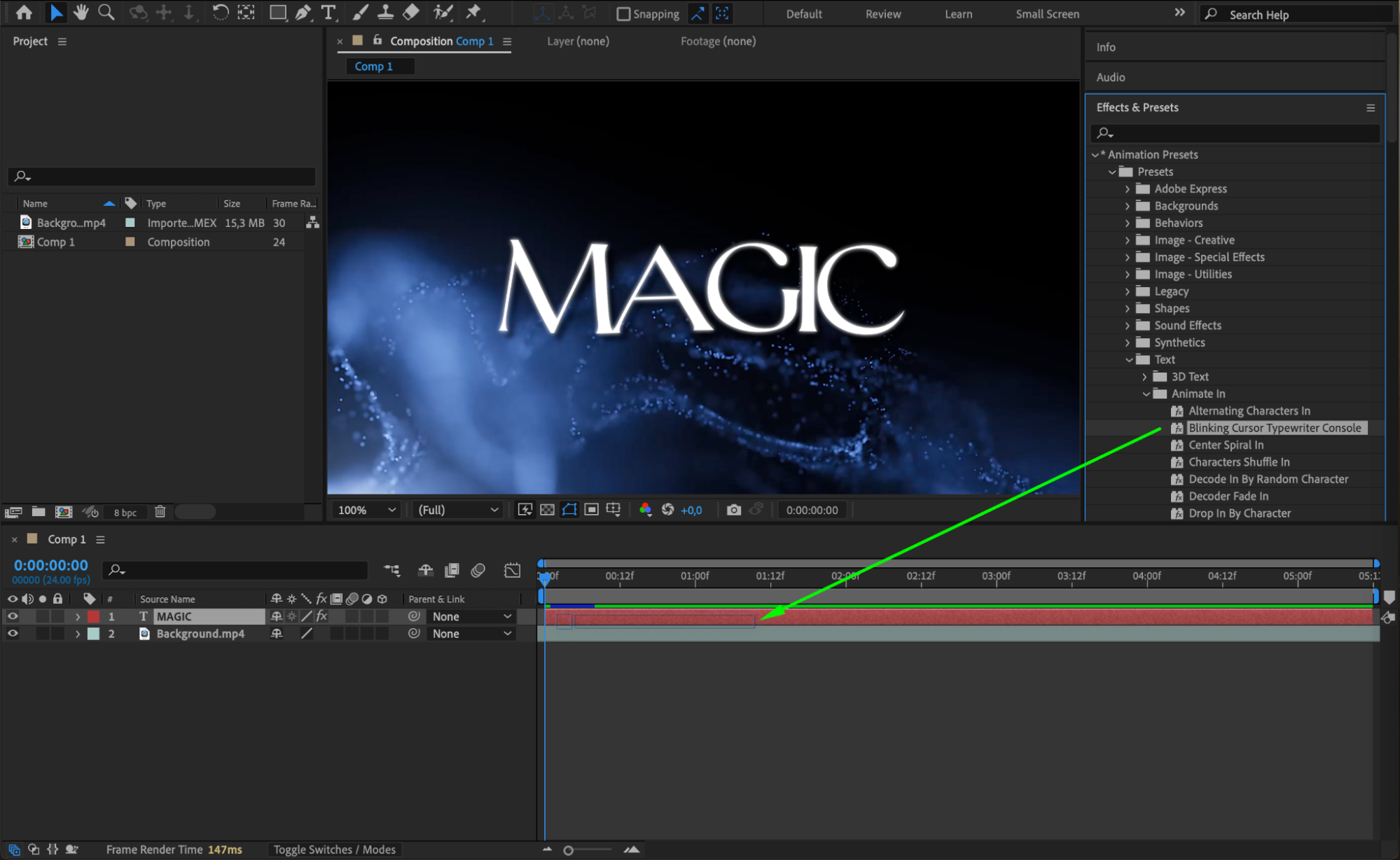
Task: Open the MAGIC layer parent dropdown
Action: pos(471,616)
